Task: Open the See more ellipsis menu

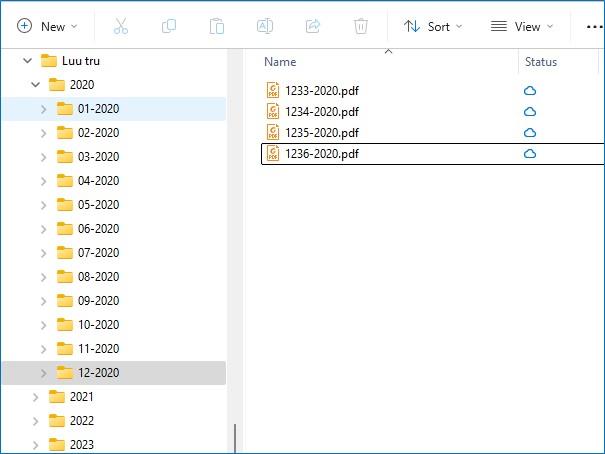Action: (x=594, y=26)
